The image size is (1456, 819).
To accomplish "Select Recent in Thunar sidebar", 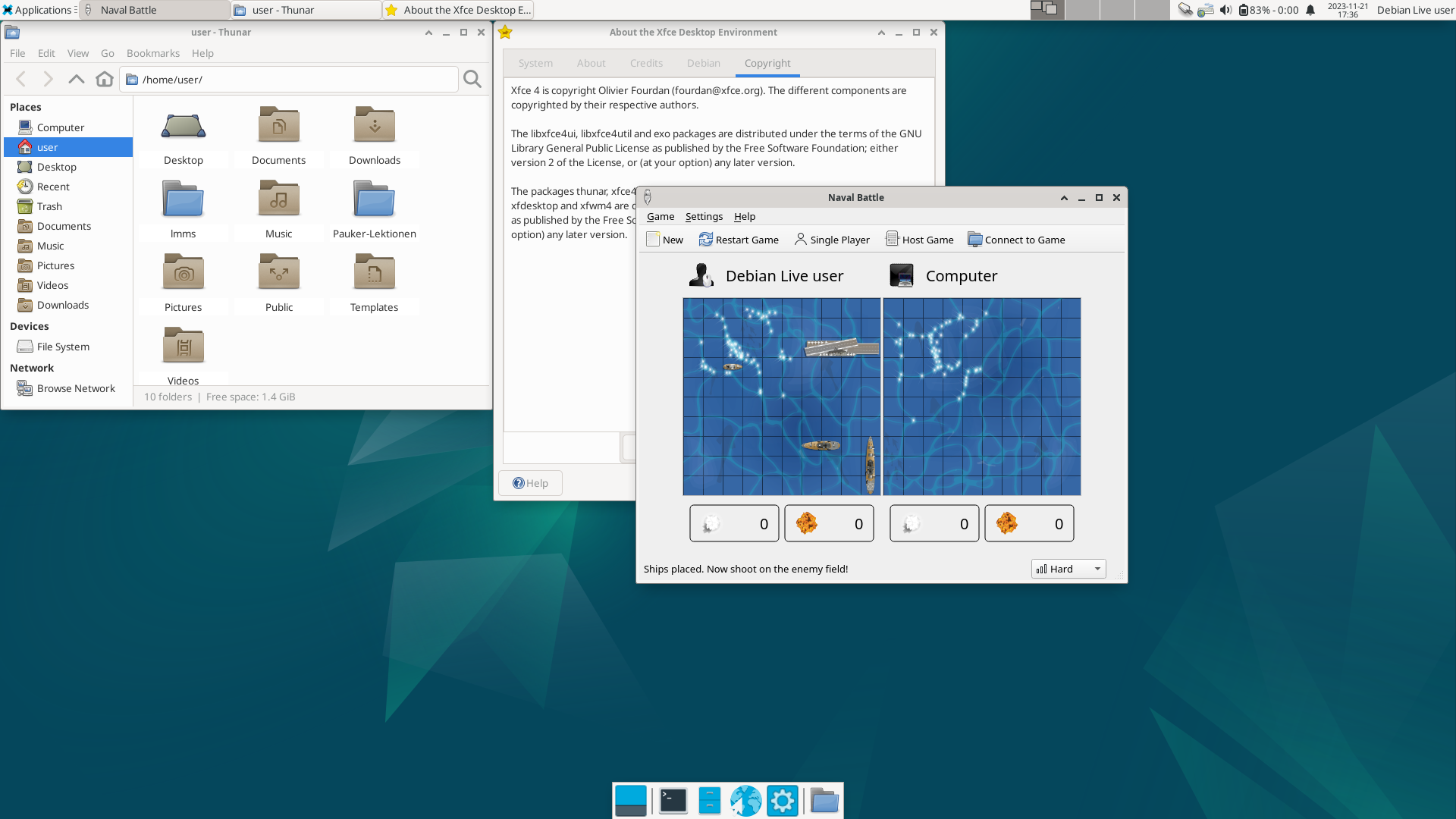I will pyautogui.click(x=68, y=187).
